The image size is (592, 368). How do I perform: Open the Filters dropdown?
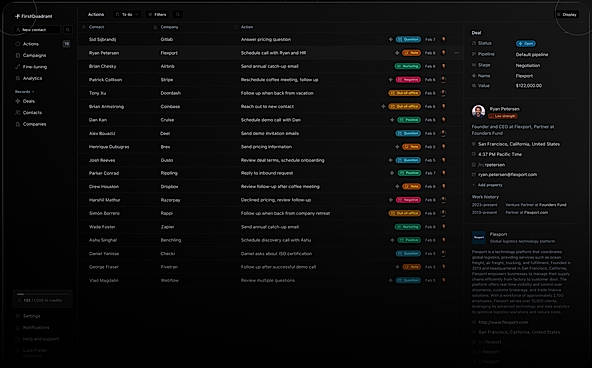[x=157, y=14]
